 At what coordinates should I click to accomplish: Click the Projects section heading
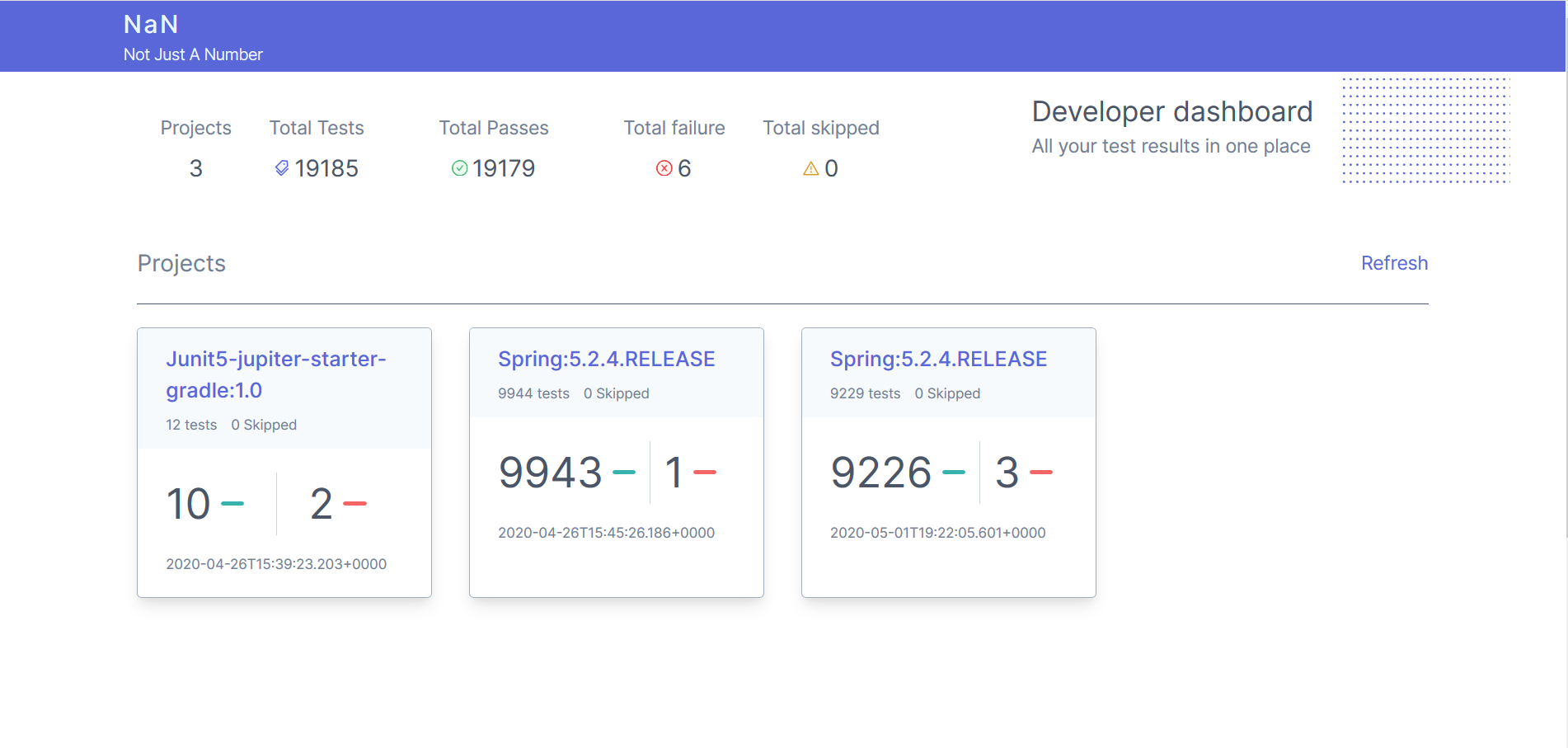181,263
